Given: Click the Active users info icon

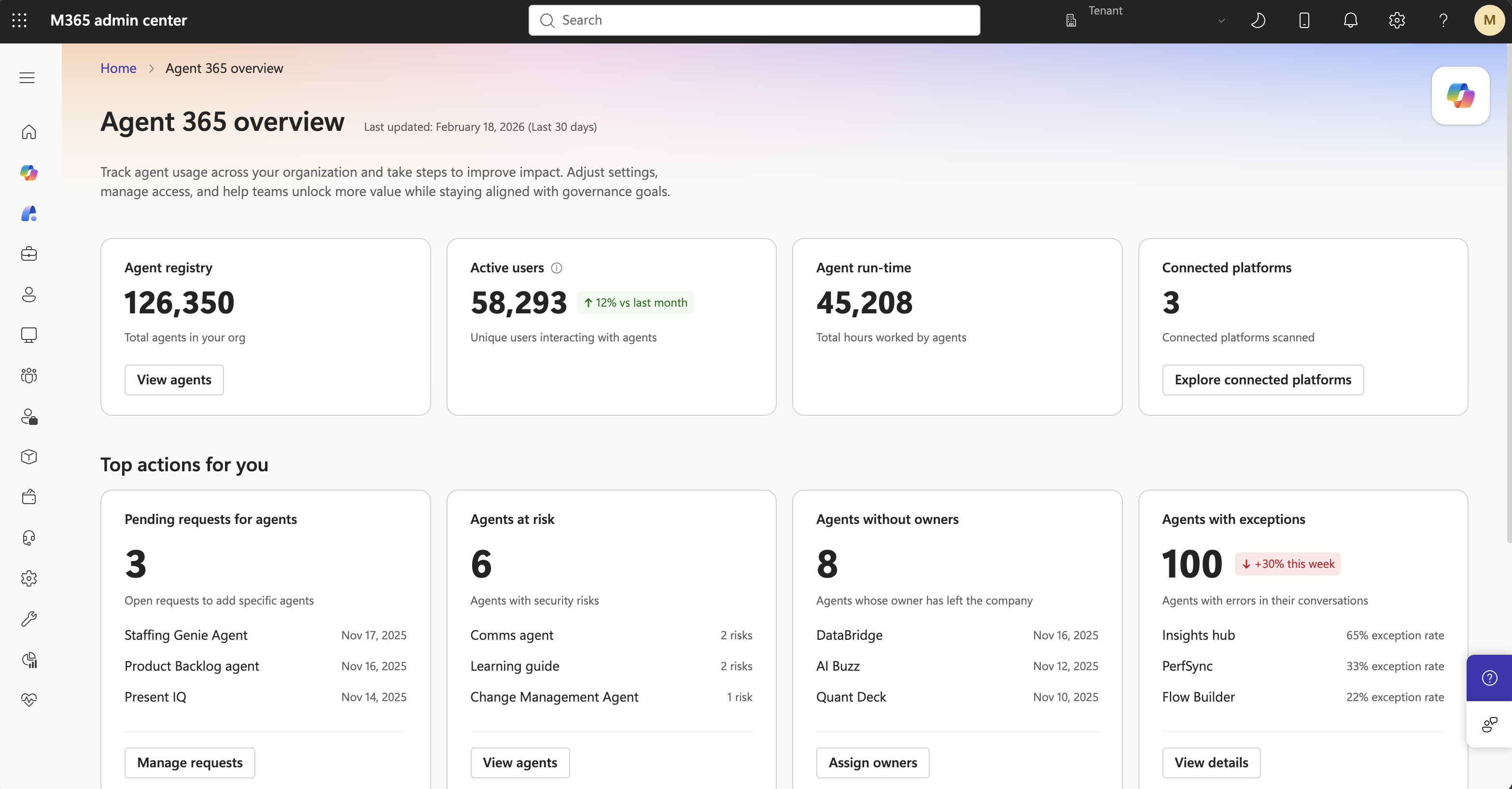Looking at the screenshot, I should click(x=557, y=268).
